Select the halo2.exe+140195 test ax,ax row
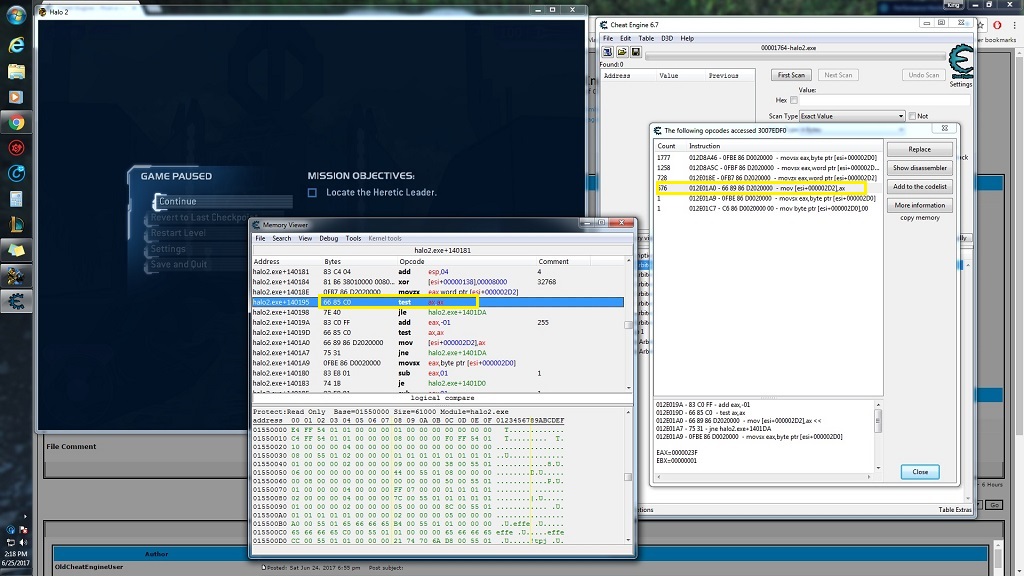The height and width of the screenshot is (576, 1024). (438, 302)
